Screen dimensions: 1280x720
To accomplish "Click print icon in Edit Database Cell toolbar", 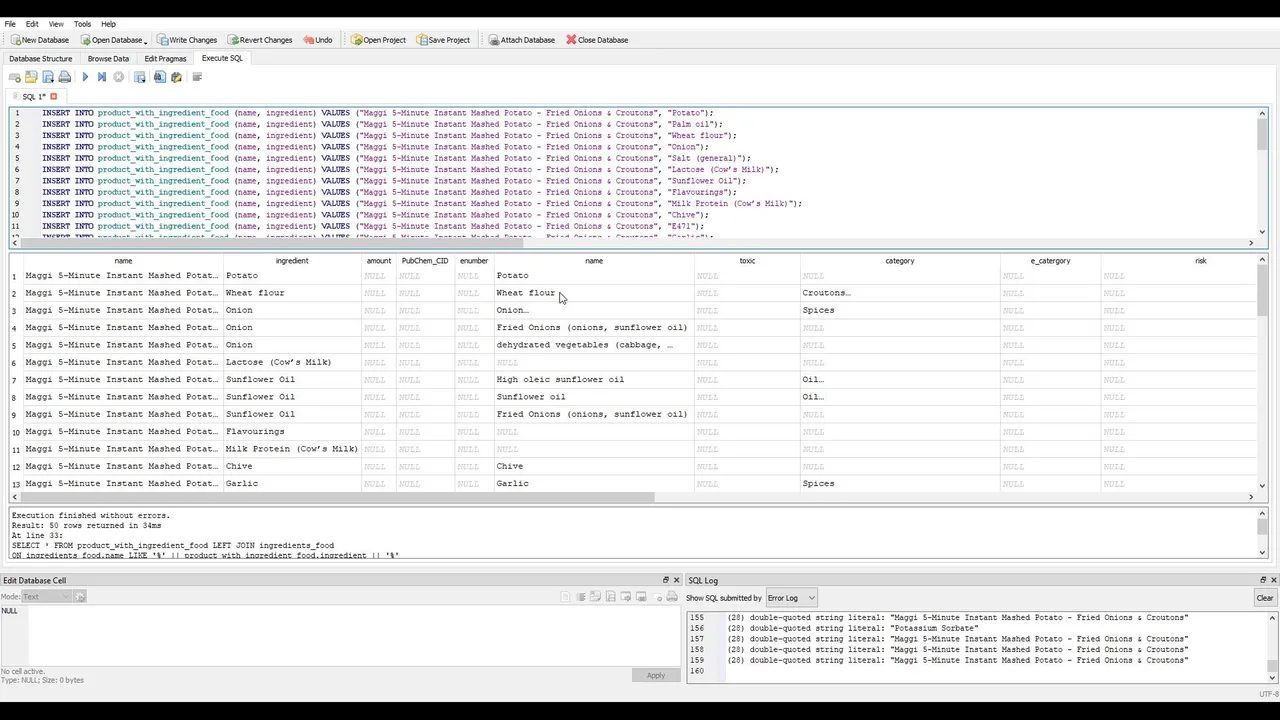I will point(672,597).
